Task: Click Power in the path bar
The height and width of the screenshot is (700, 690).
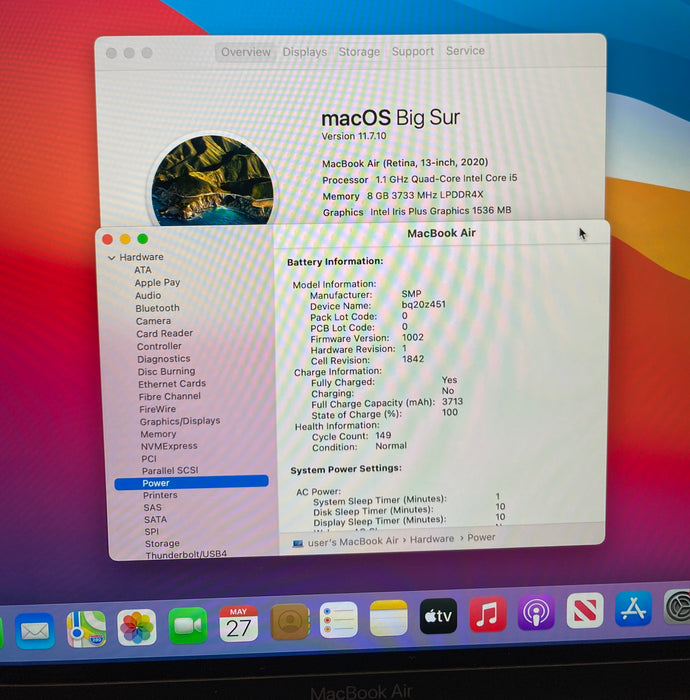Action: click(x=481, y=538)
